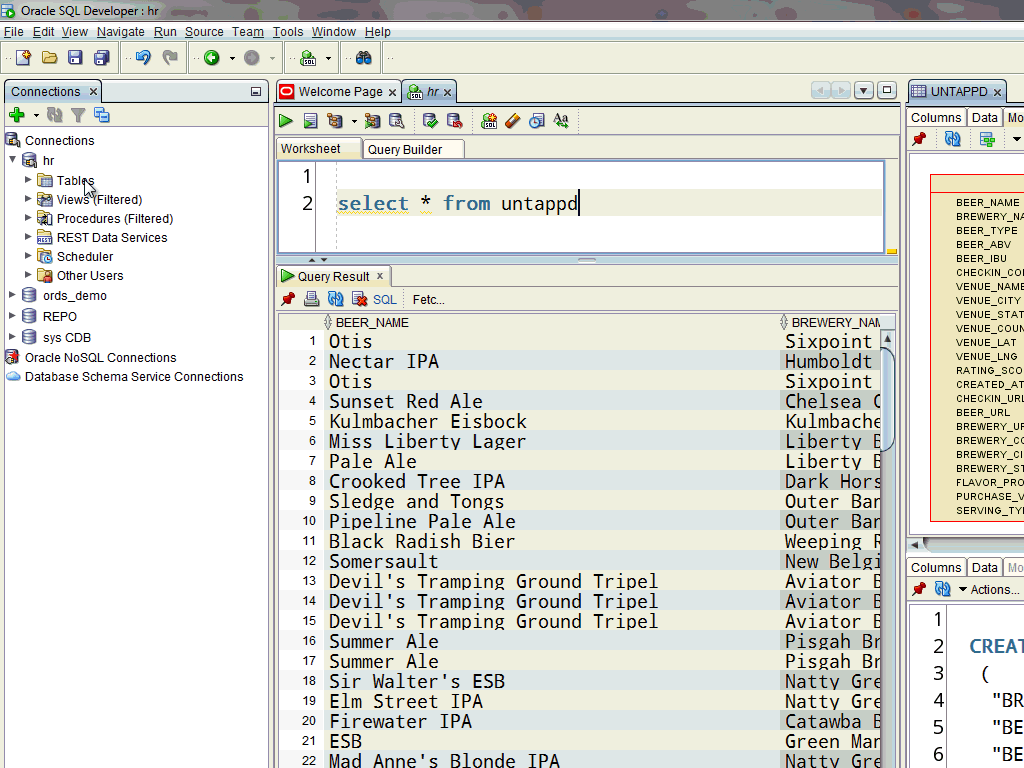1024x768 pixels.
Task: Expand the Other Users node
Action: (28, 274)
